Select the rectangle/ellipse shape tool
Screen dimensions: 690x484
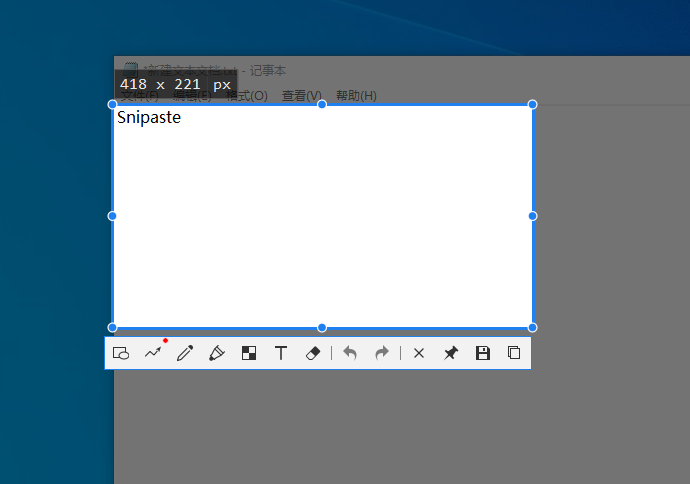121,353
